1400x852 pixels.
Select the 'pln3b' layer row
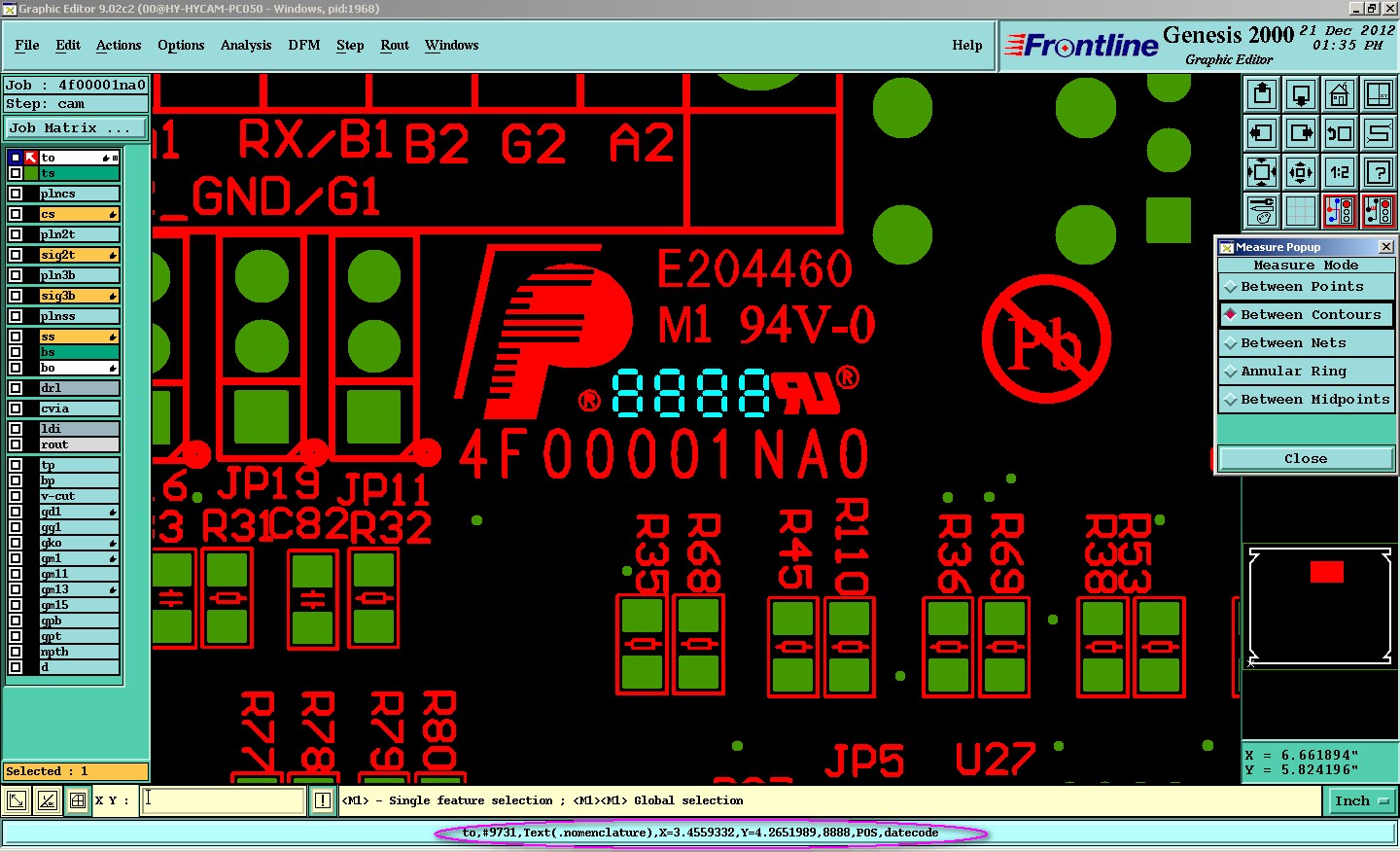coord(80,275)
